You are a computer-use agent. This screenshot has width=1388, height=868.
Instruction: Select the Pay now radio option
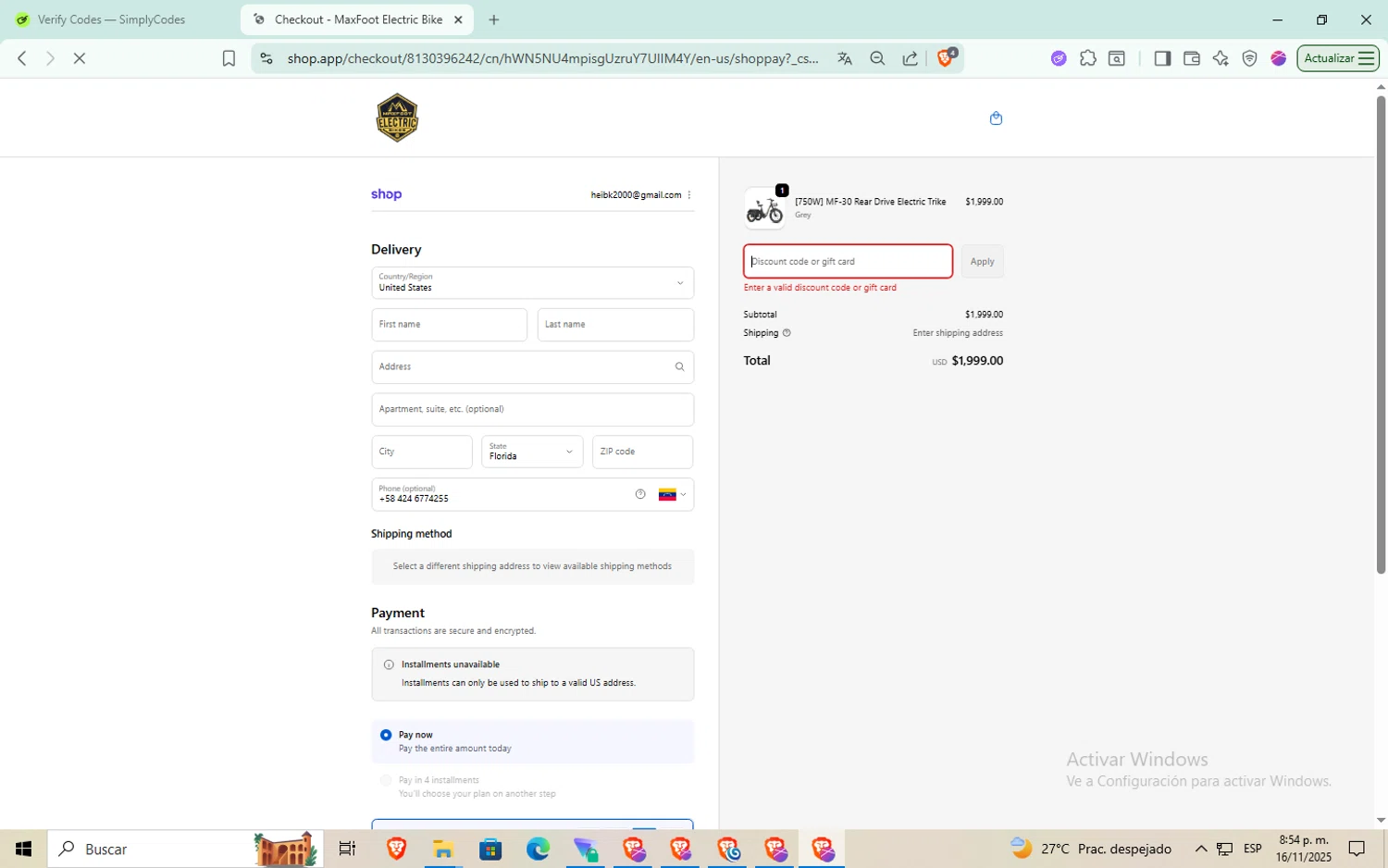(386, 735)
